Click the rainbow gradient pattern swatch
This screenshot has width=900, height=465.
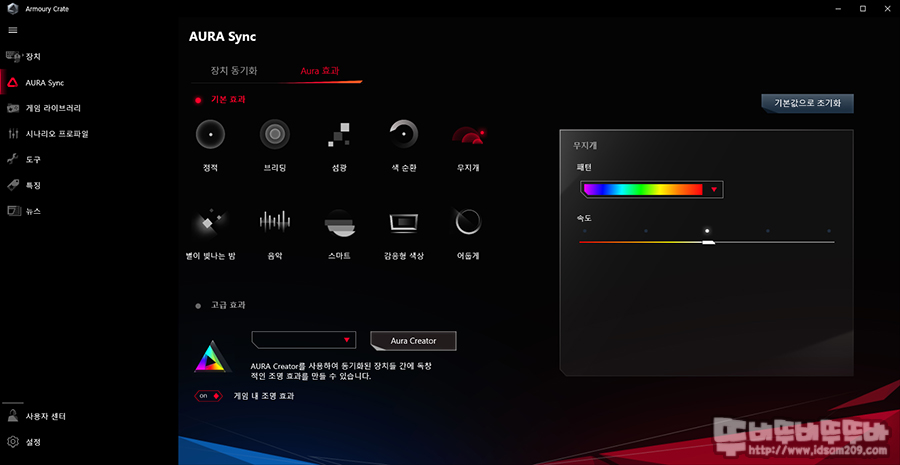click(643, 189)
